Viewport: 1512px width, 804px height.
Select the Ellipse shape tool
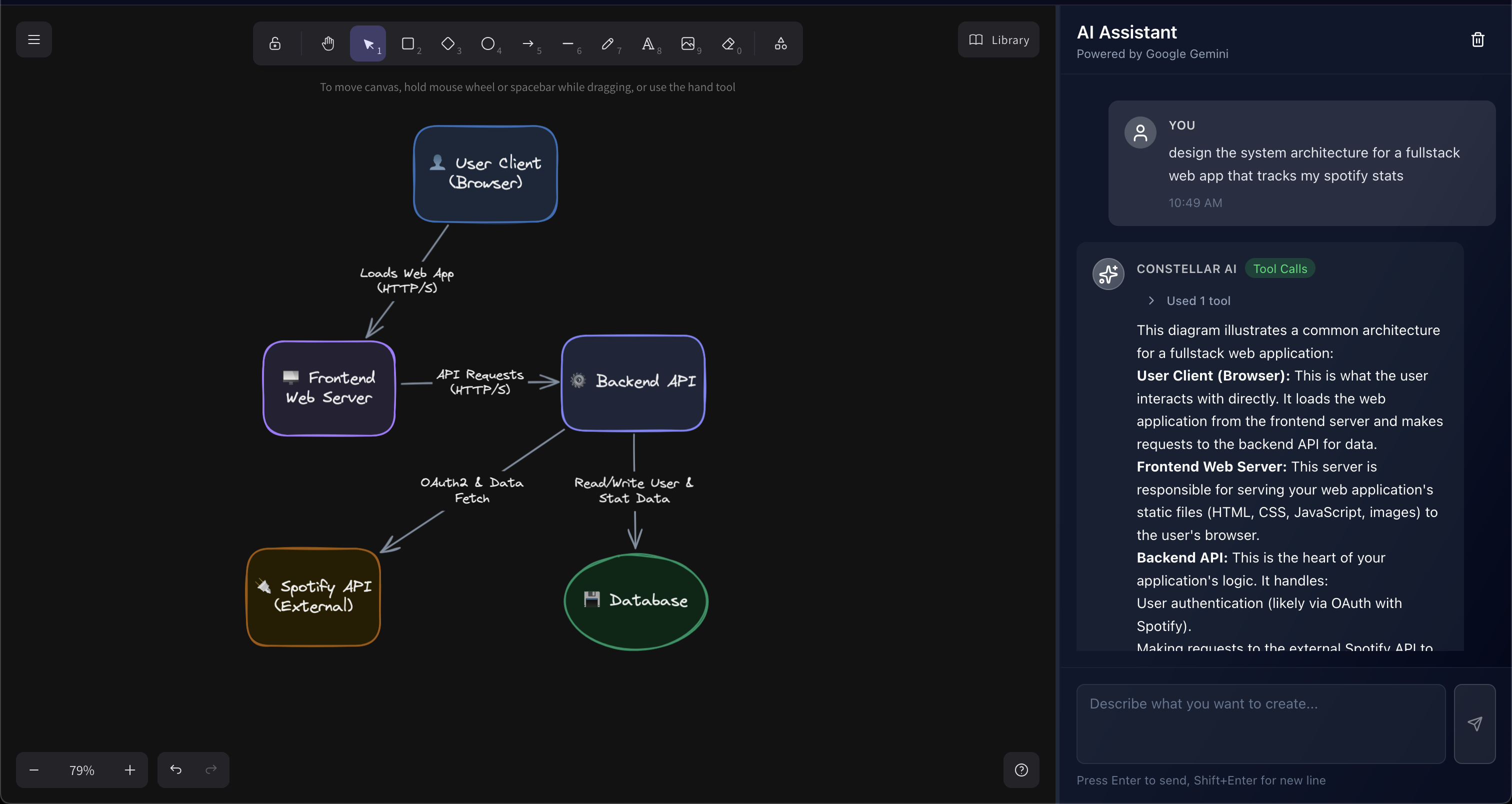point(488,43)
